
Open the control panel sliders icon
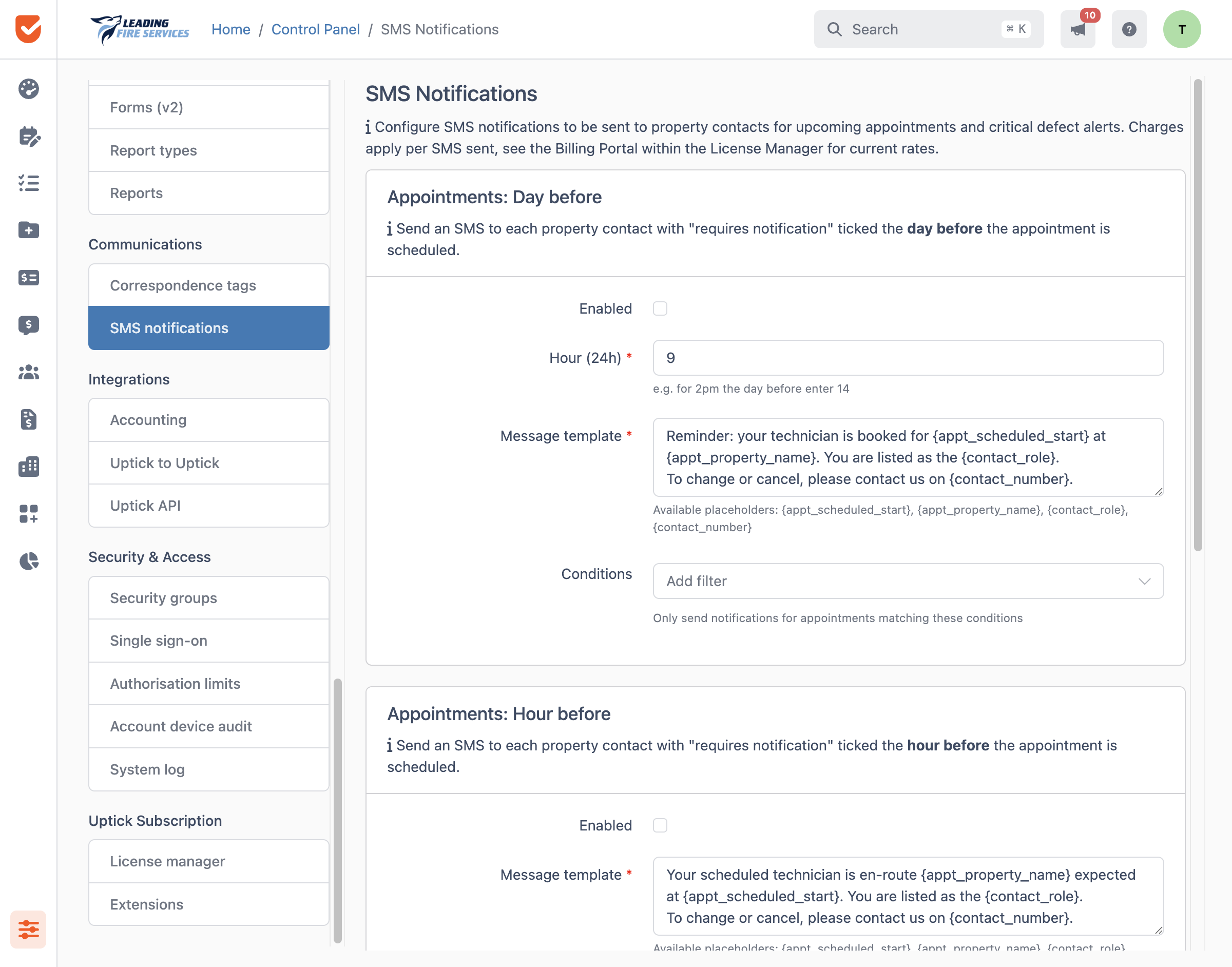click(28, 929)
